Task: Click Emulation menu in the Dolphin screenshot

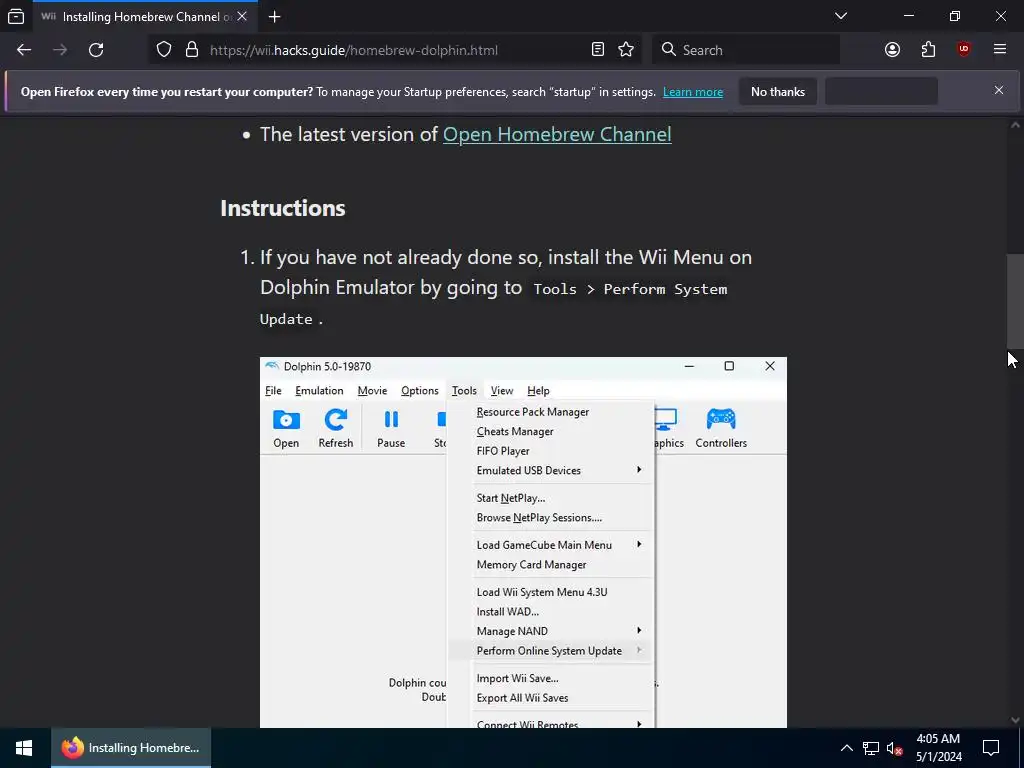Action: pyautogui.click(x=319, y=391)
